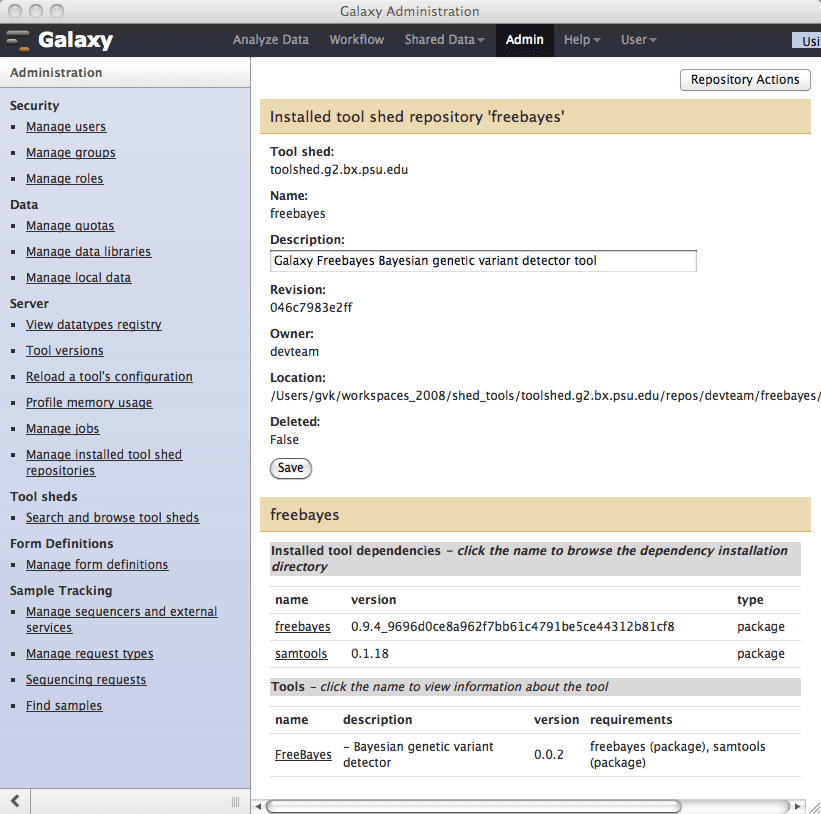Browse the samtools dependency directory
Viewport: 821px width, 814px height.
tap(302, 654)
